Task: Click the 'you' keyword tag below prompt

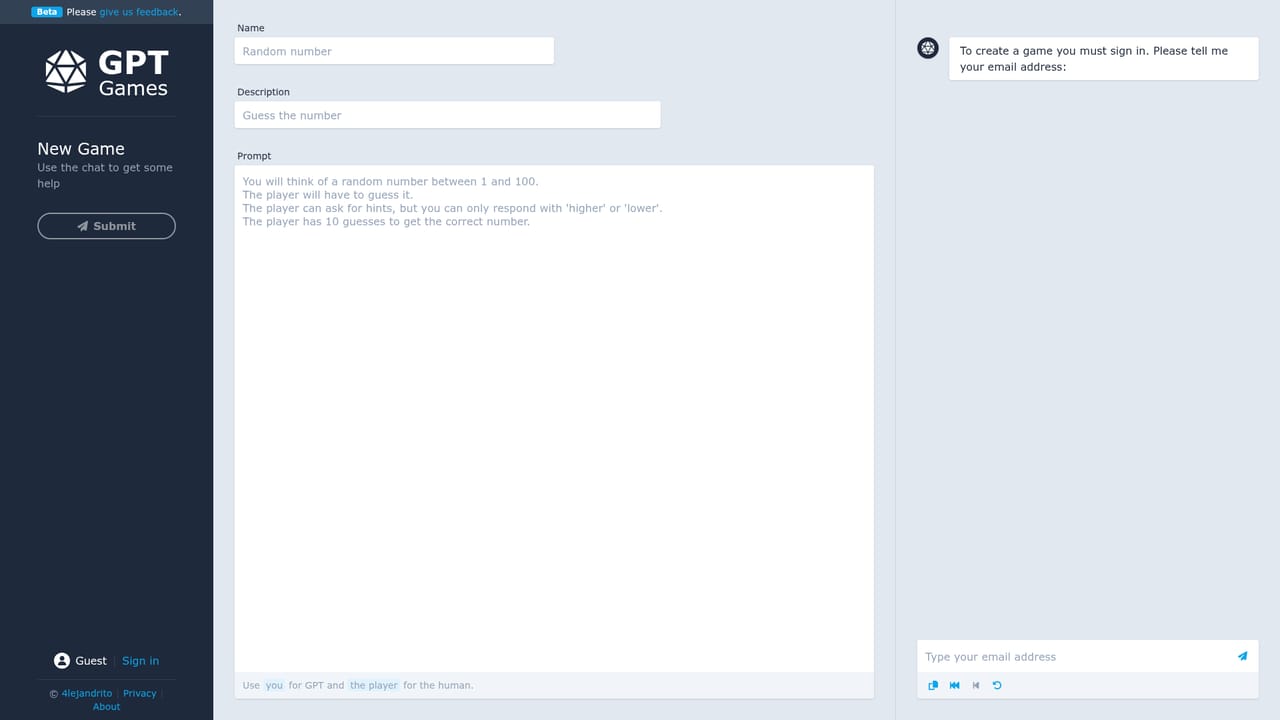Action: [274, 685]
